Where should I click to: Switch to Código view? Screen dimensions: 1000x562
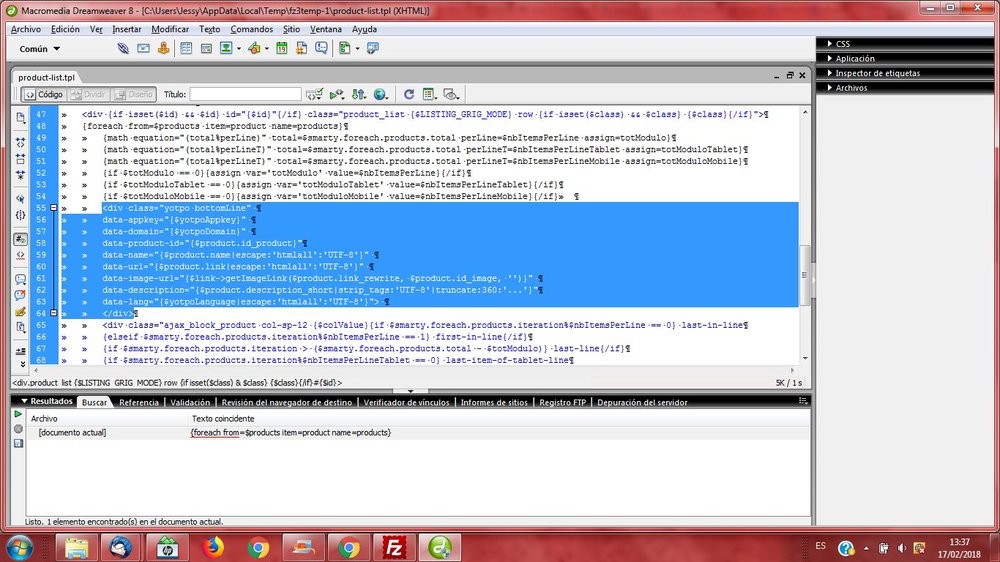pos(43,94)
